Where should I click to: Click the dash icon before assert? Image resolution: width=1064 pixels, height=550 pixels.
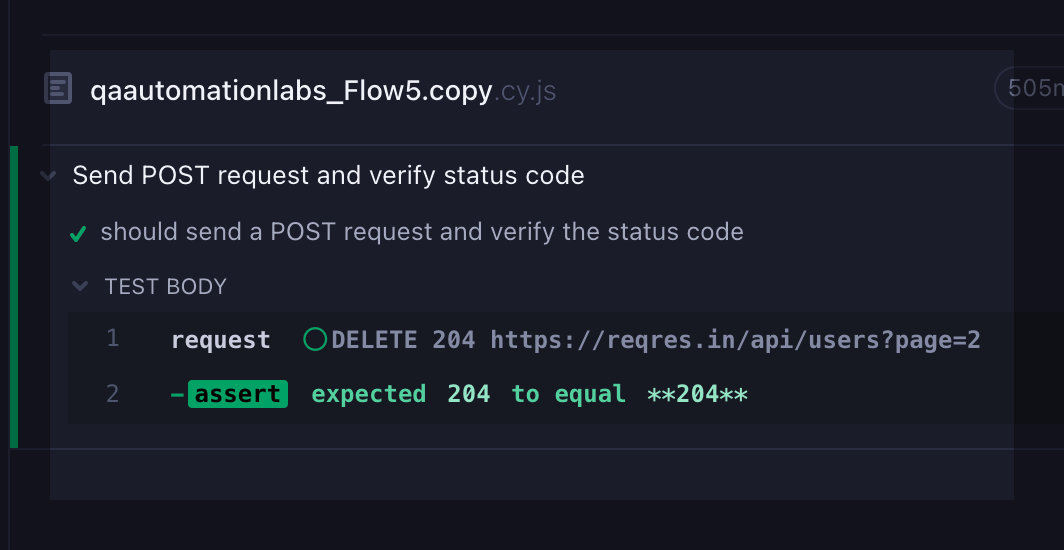point(177,395)
